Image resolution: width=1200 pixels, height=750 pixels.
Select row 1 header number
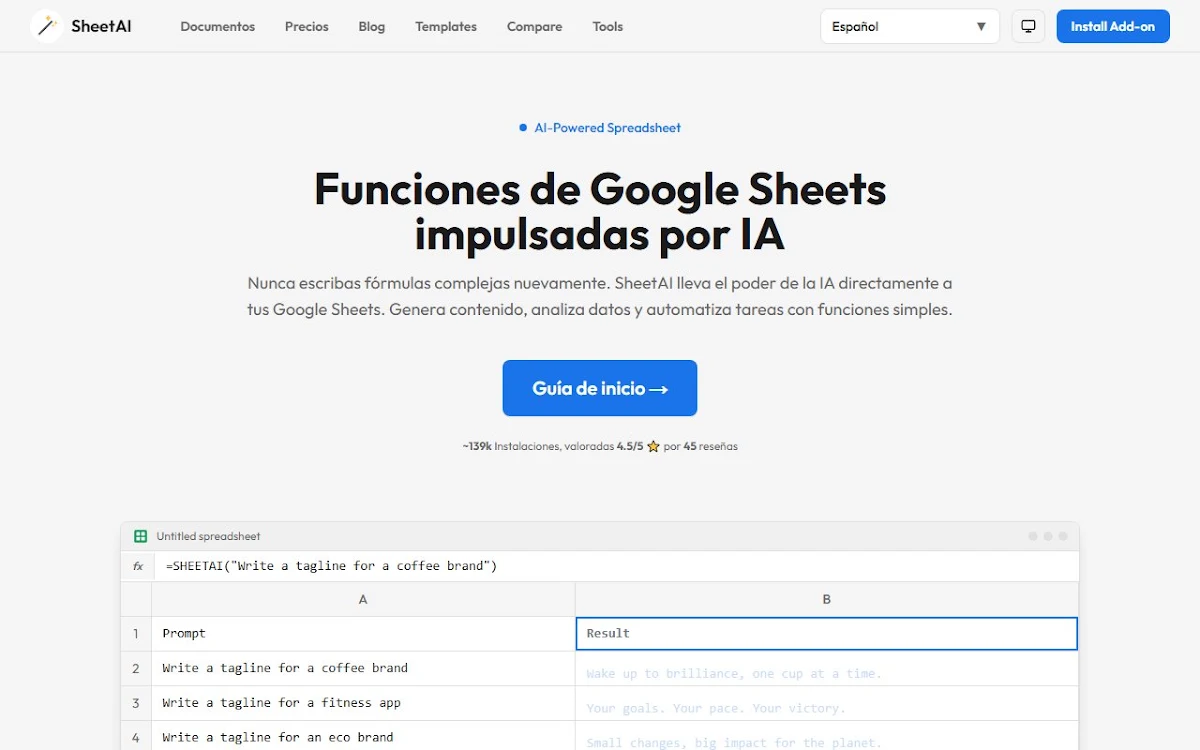coord(136,633)
